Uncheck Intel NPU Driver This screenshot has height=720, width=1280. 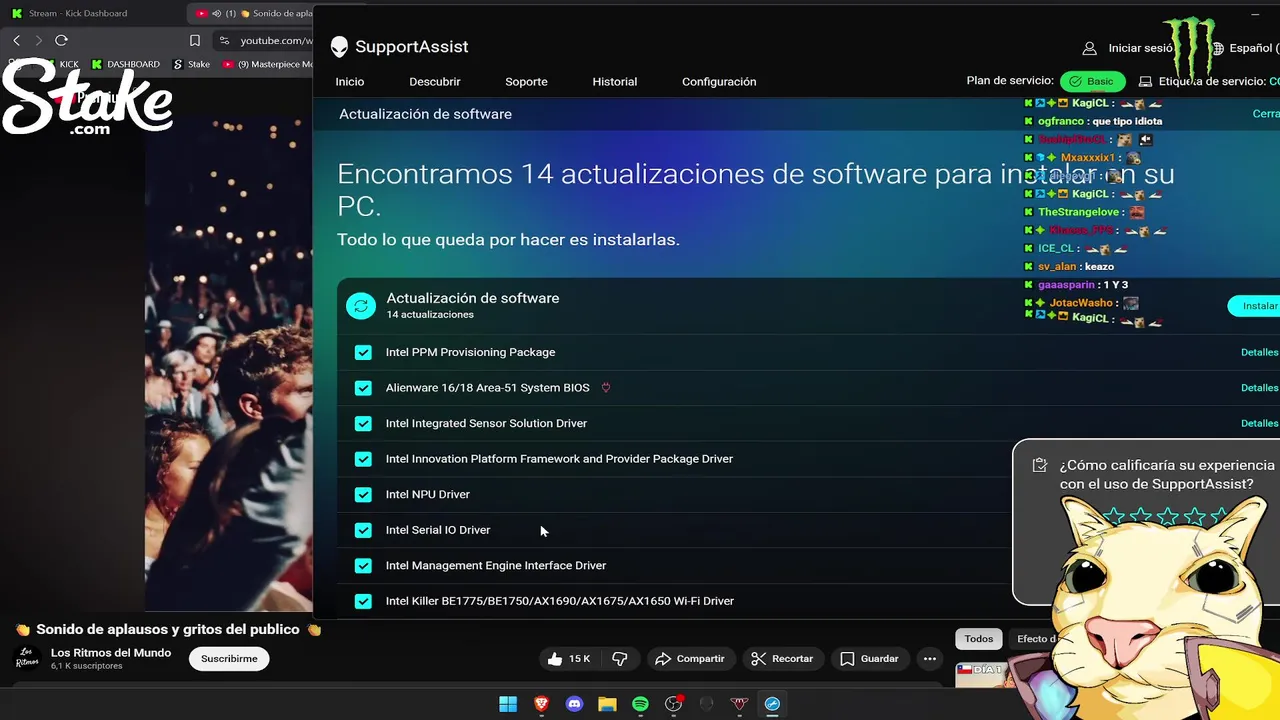click(363, 494)
